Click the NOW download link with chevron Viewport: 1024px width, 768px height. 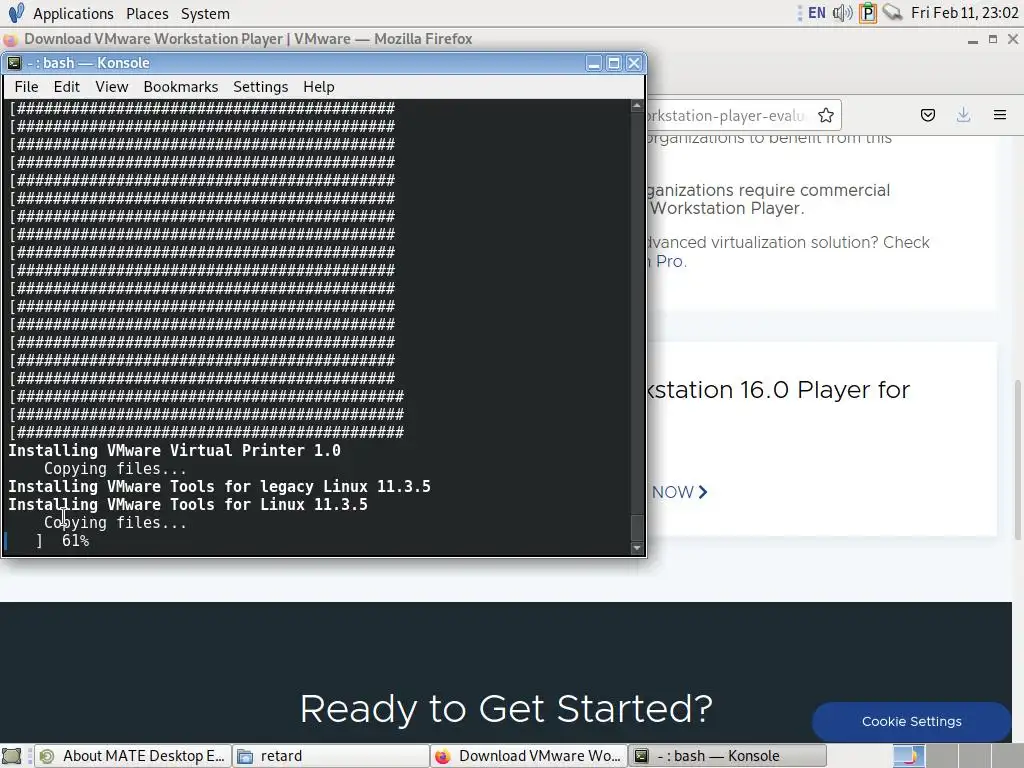pos(680,492)
